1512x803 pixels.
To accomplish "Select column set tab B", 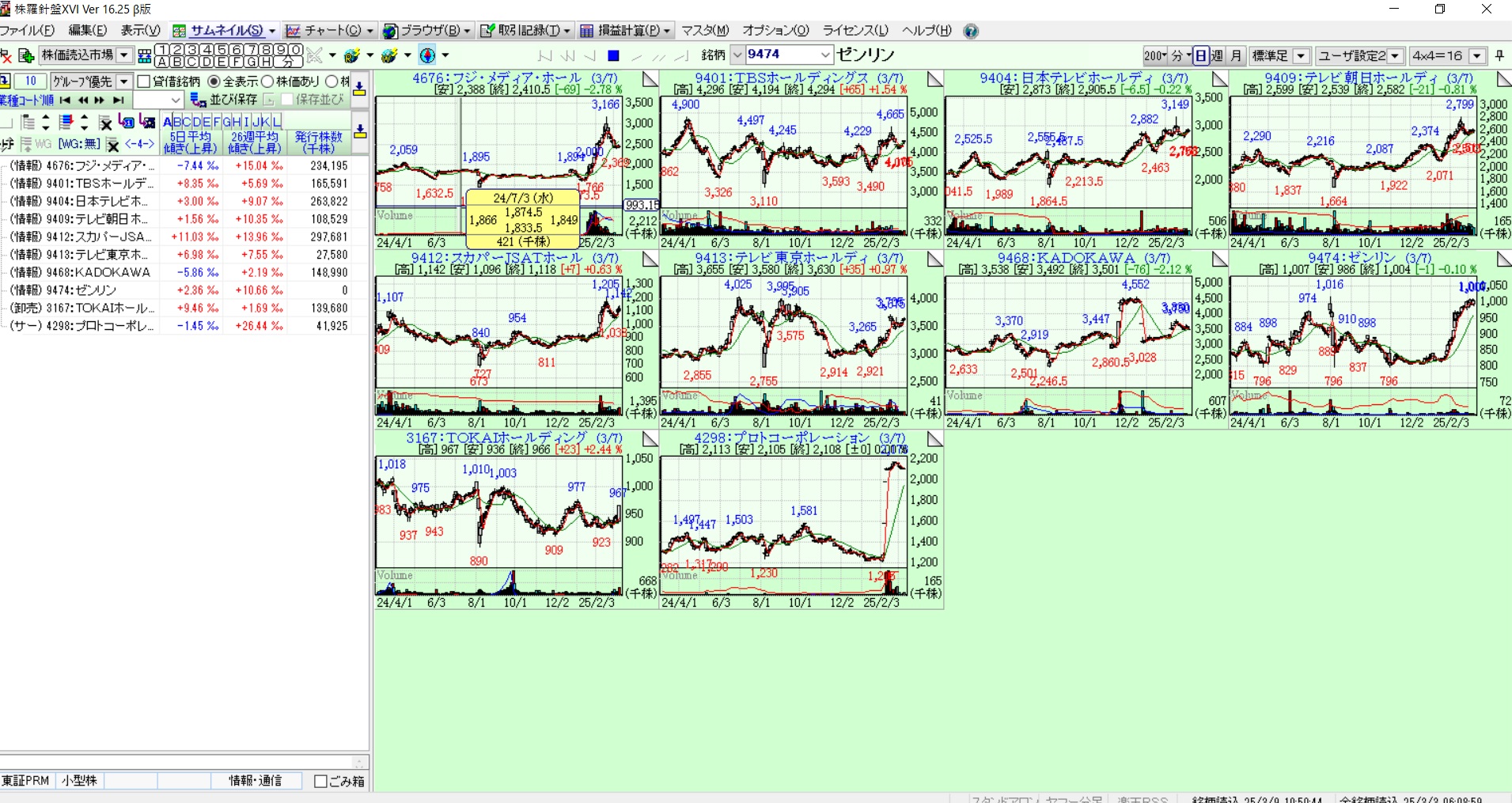I will [x=177, y=122].
